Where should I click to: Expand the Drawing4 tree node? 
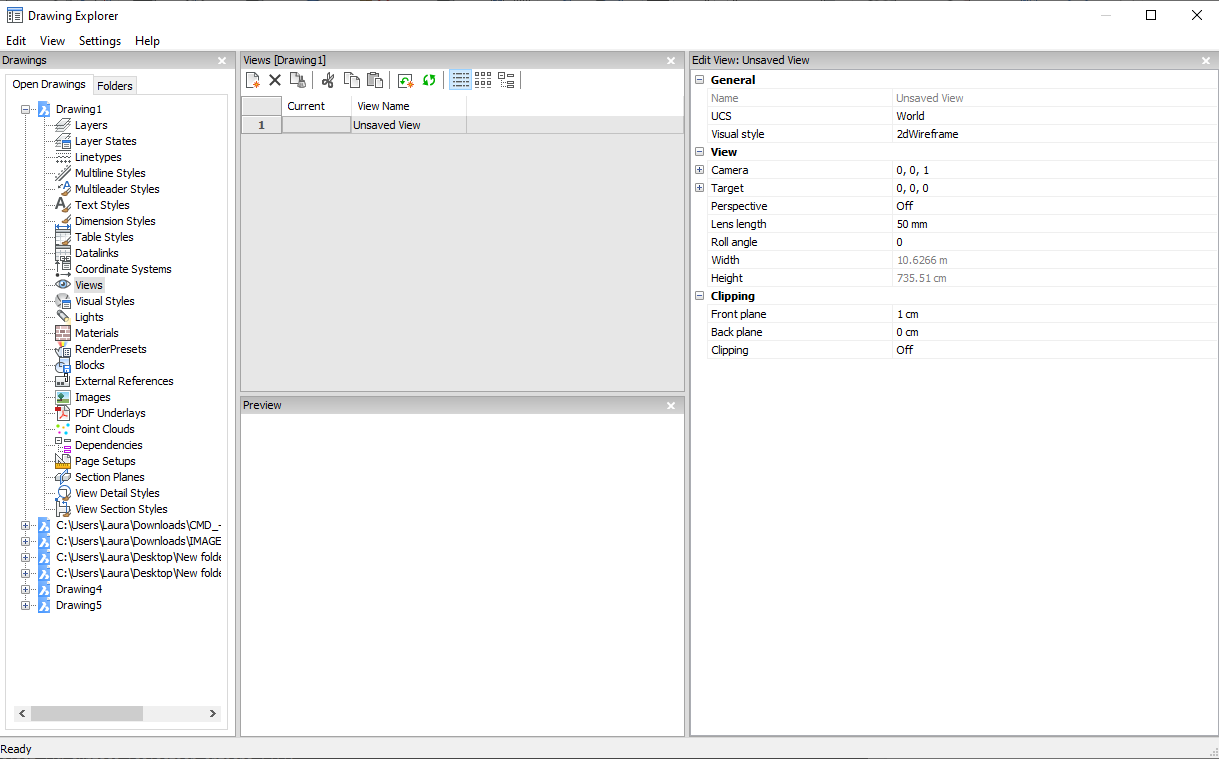pyautogui.click(x=25, y=589)
